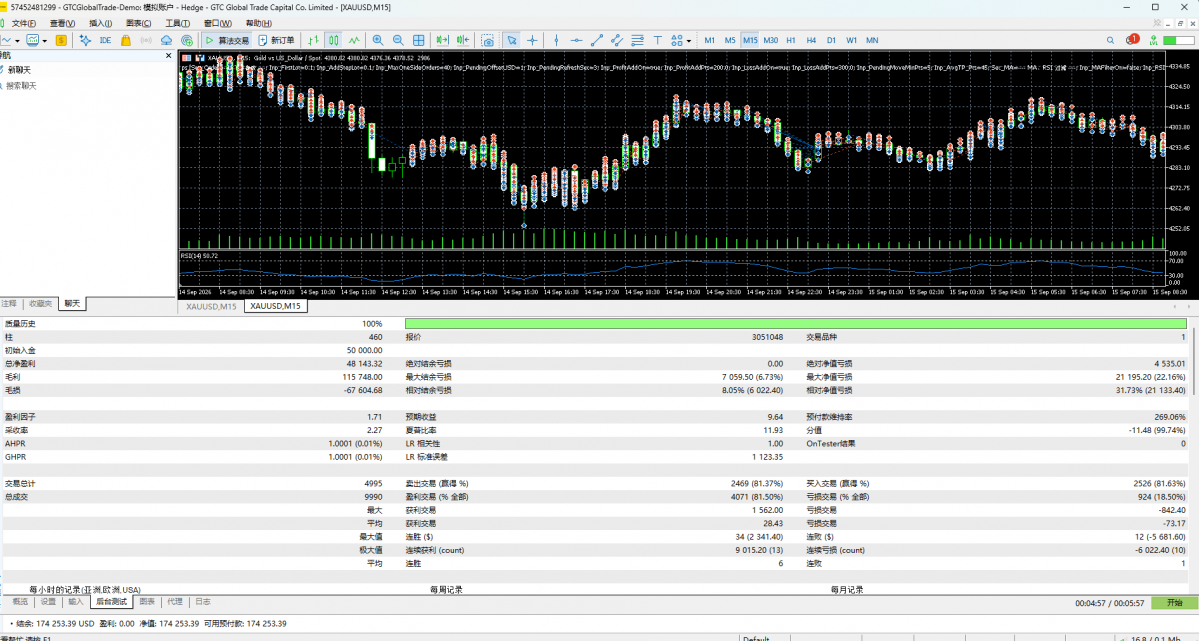
Task: Switch chart to candlestick style
Action: point(333,40)
